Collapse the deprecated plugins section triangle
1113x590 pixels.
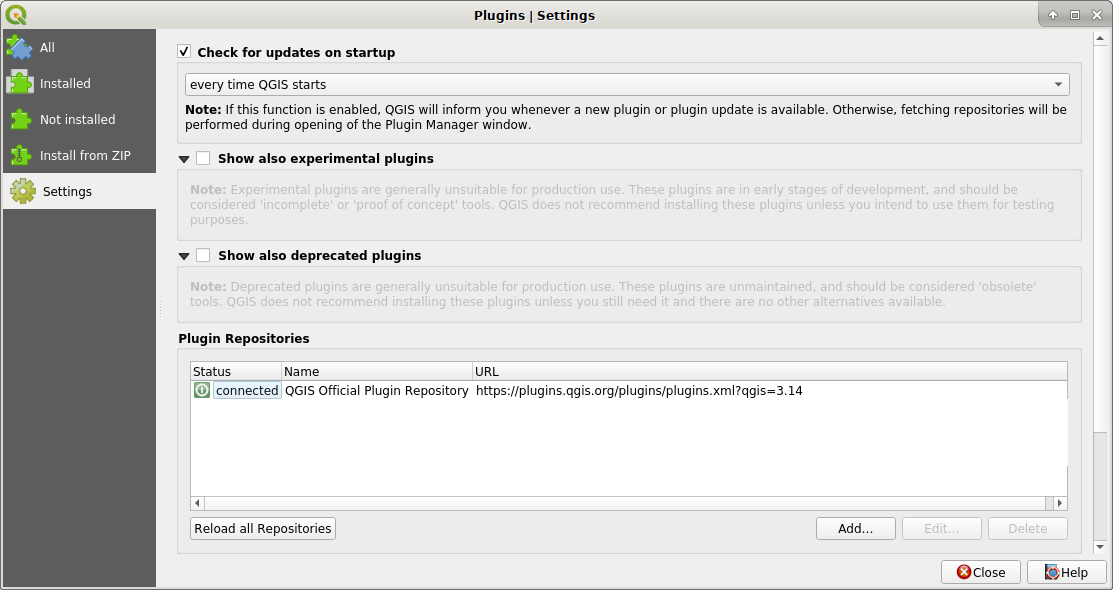pyautogui.click(x=184, y=256)
